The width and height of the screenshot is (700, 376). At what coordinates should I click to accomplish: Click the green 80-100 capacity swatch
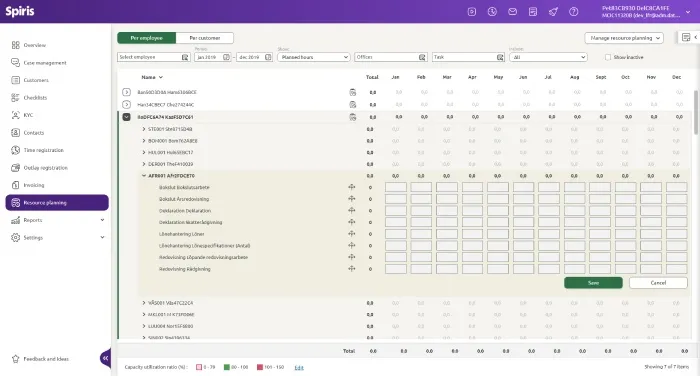click(227, 367)
